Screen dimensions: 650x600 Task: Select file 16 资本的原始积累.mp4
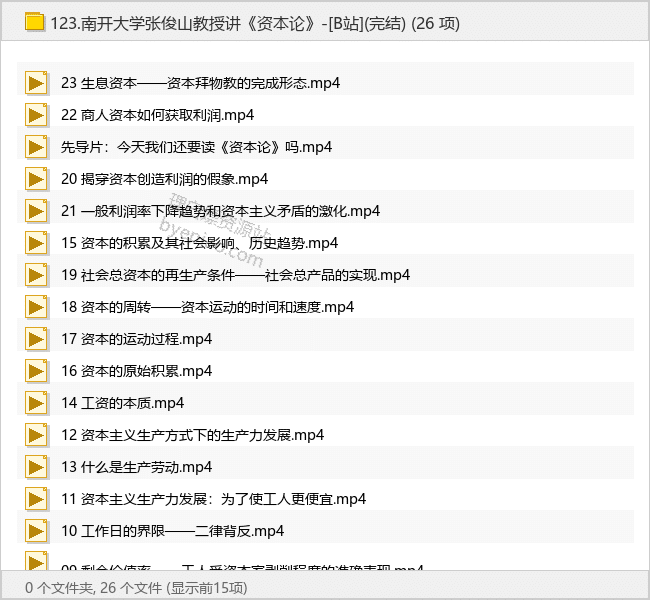pos(136,371)
